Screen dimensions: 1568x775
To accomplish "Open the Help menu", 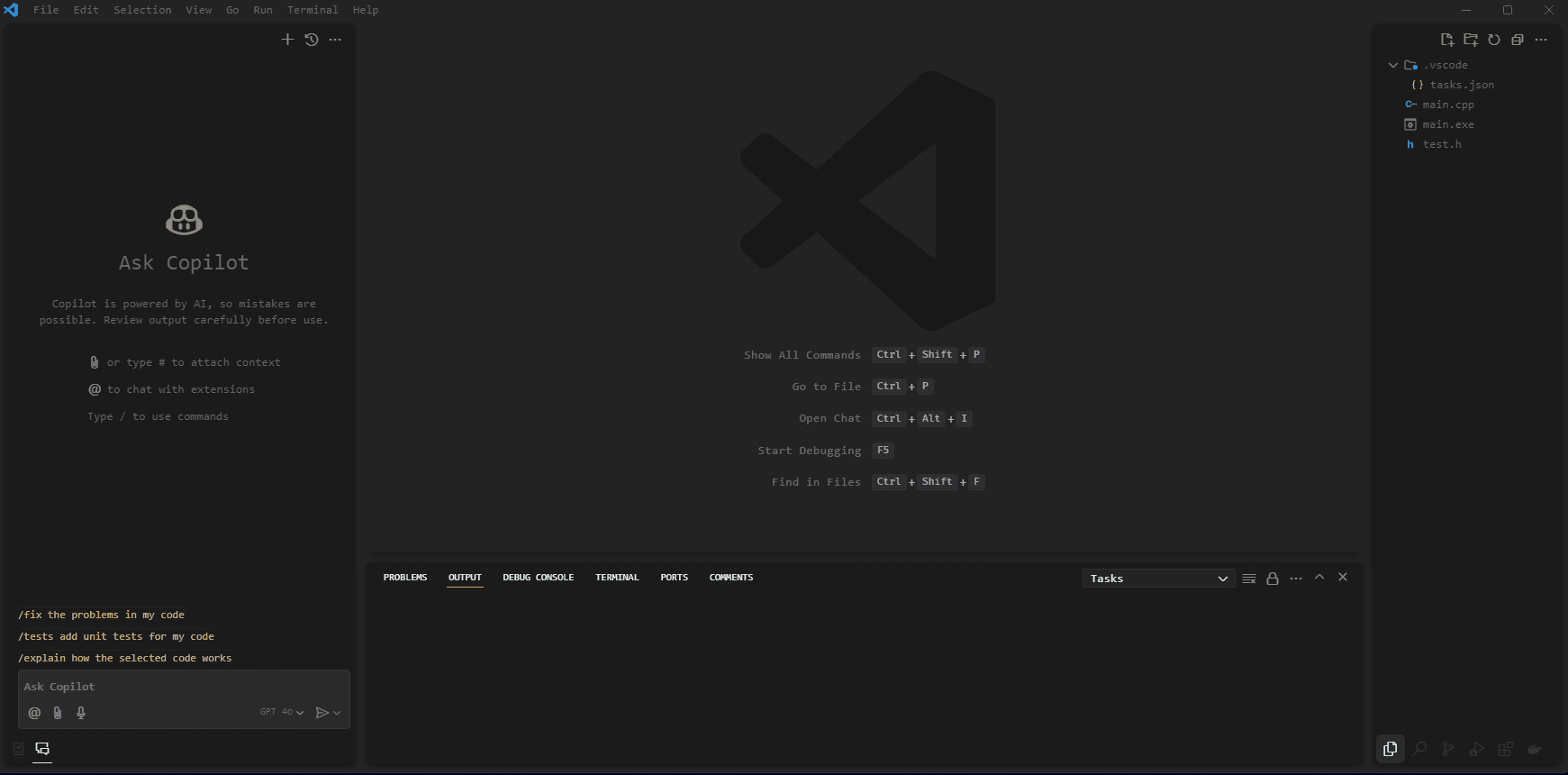I will [366, 10].
